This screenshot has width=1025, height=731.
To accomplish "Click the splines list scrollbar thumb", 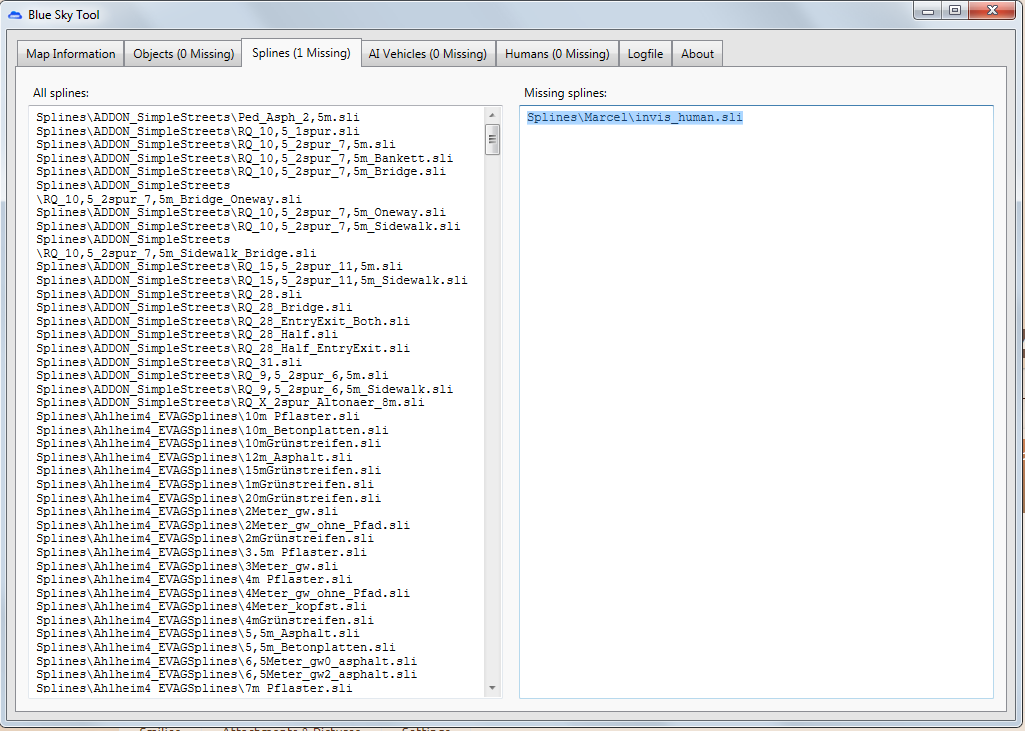I will click(x=492, y=139).
